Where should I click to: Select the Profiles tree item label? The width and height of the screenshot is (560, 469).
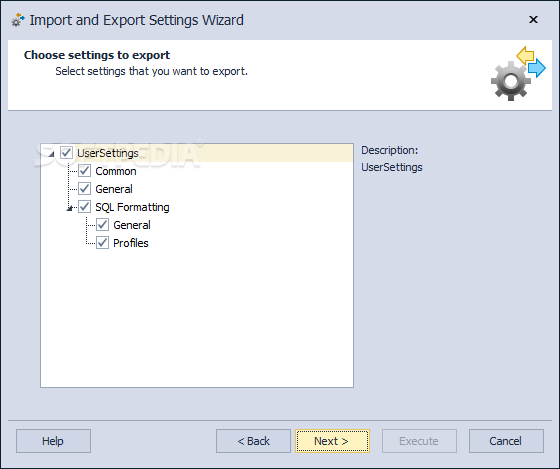pyautogui.click(x=131, y=243)
